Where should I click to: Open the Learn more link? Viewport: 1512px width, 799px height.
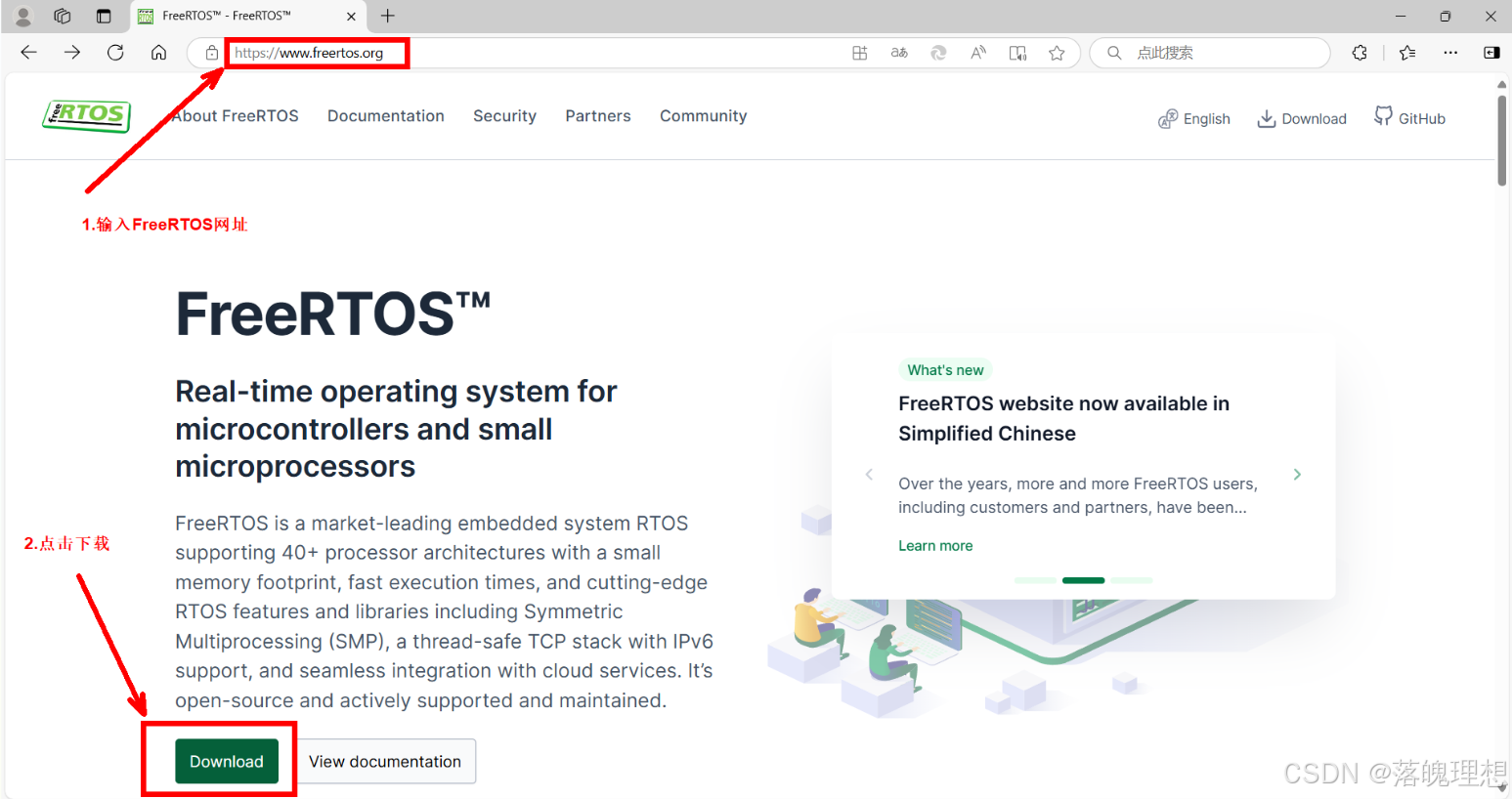(x=934, y=545)
